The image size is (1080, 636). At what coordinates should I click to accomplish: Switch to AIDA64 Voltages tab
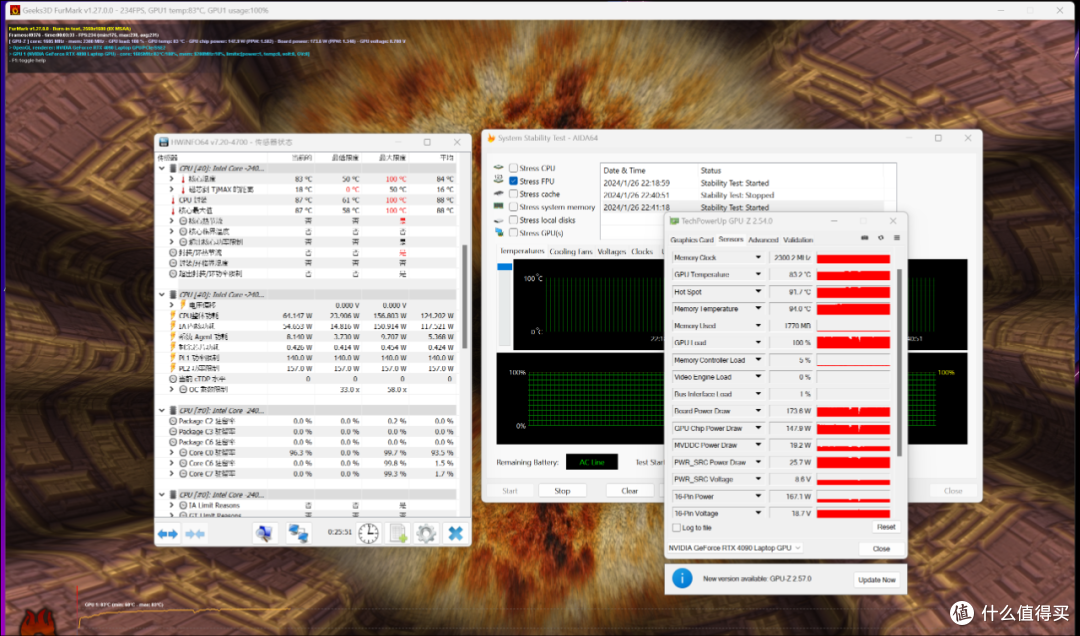(x=612, y=252)
